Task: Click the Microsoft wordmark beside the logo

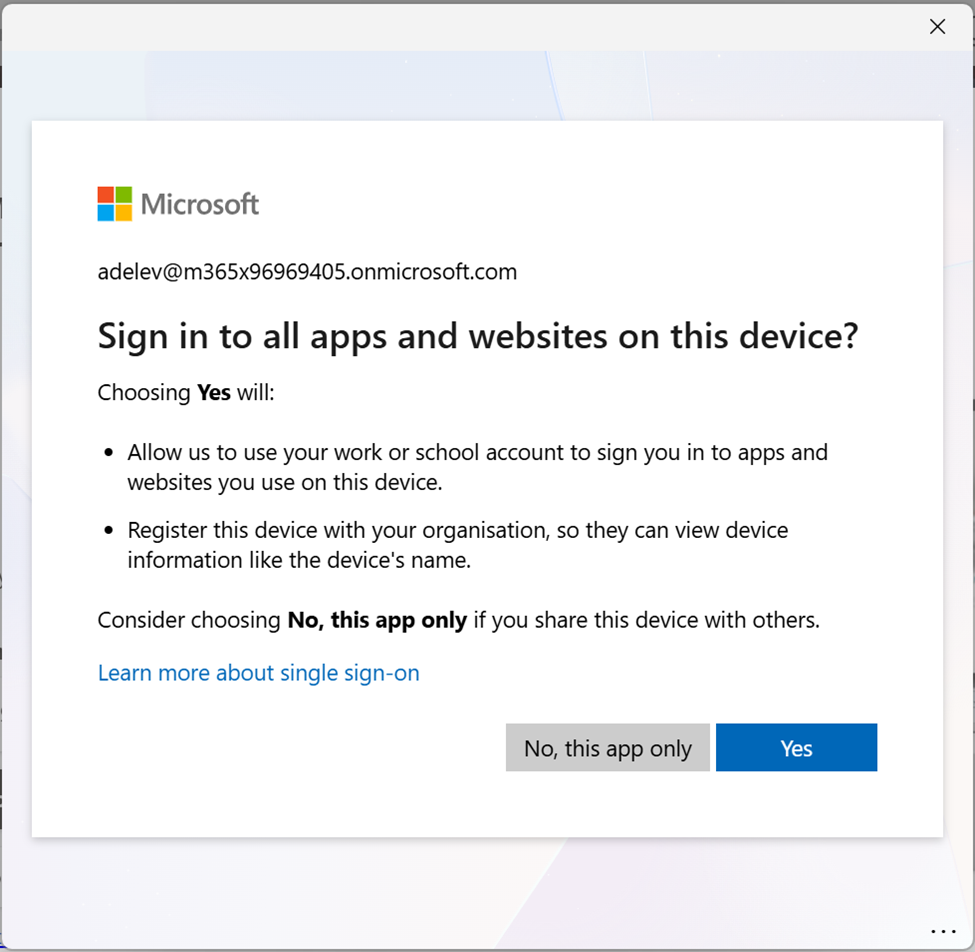Action: click(199, 204)
